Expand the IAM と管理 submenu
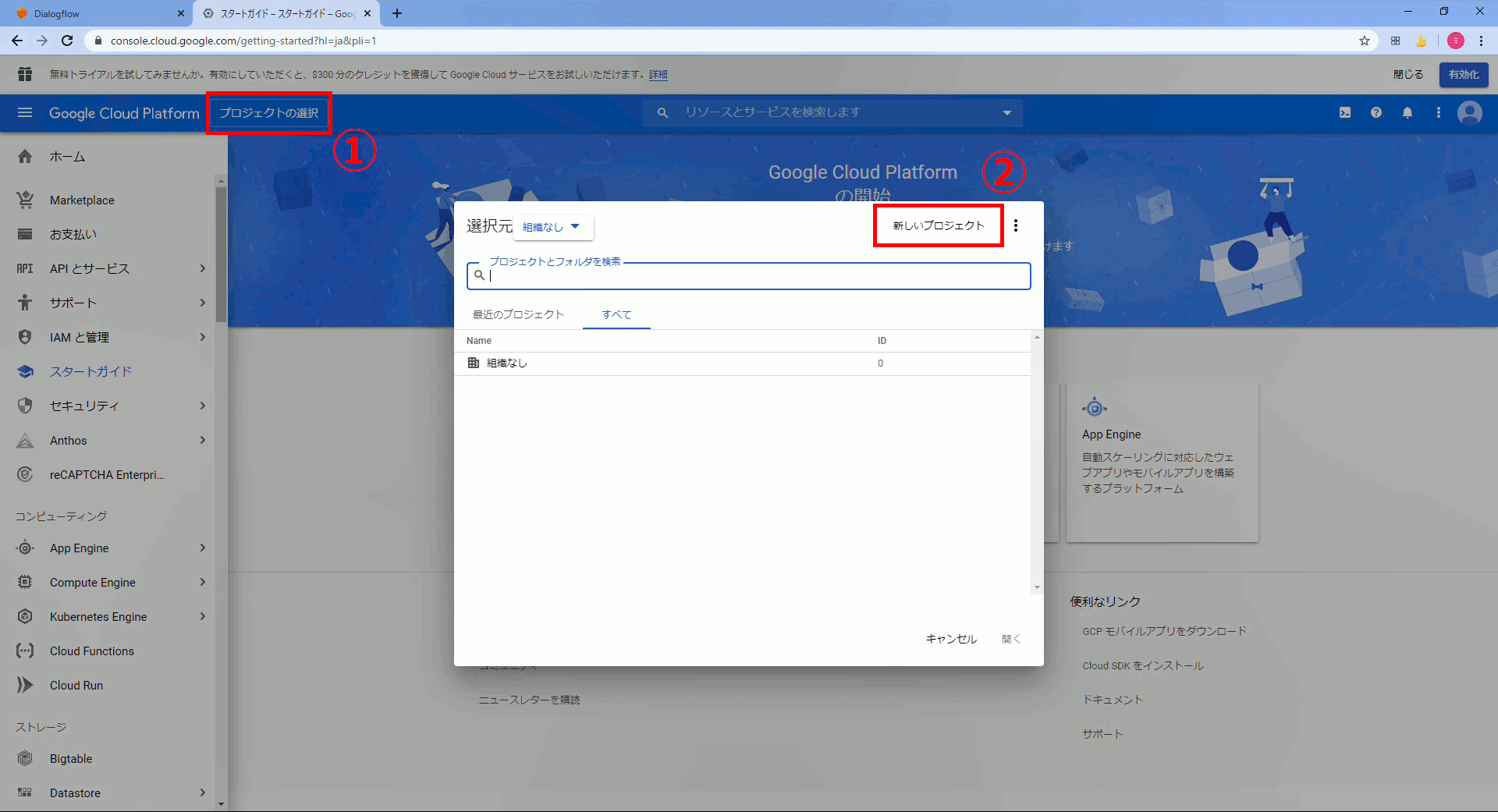The width and height of the screenshot is (1498, 812). pos(203,337)
